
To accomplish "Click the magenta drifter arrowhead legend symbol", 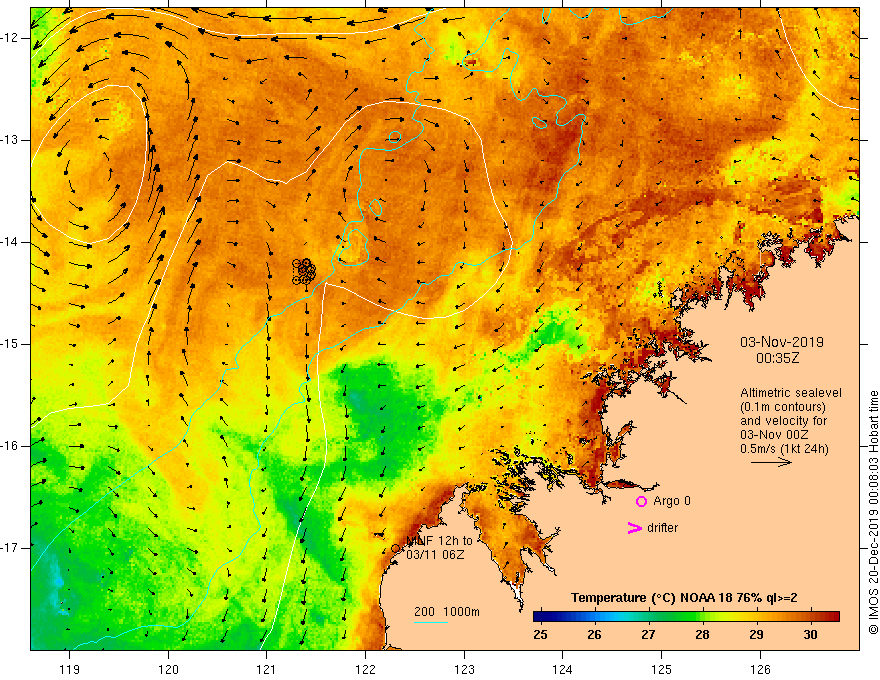I will pyautogui.click(x=634, y=527).
